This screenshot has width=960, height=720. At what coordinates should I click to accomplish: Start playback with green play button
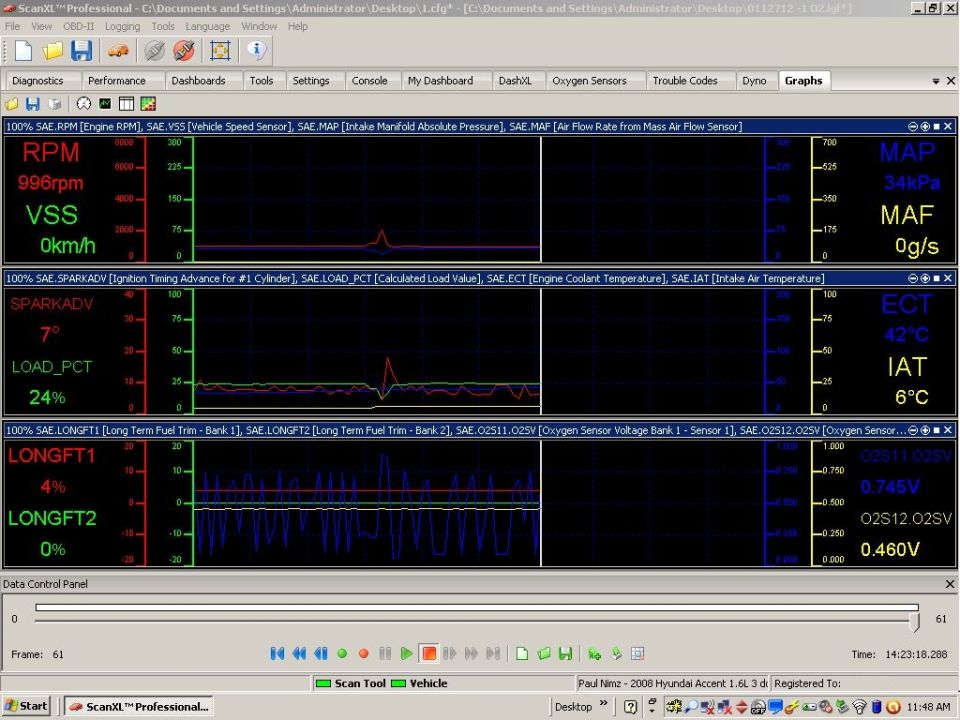[407, 654]
